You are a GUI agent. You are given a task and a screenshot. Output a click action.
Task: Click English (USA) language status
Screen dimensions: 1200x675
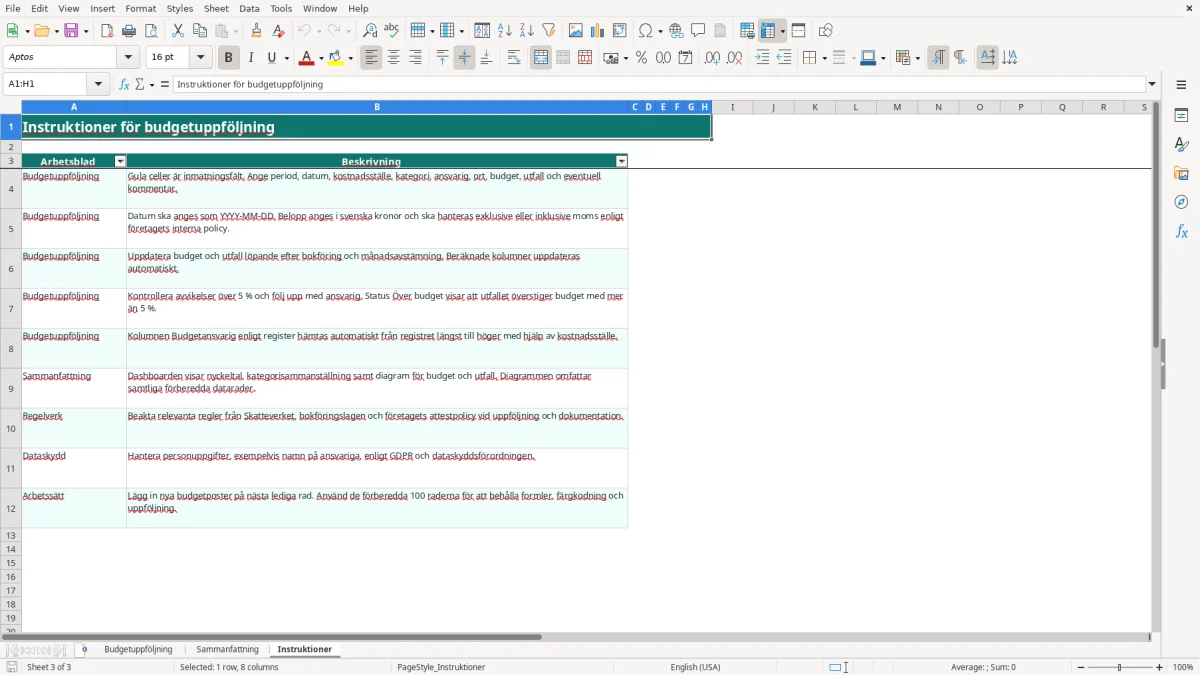695,667
